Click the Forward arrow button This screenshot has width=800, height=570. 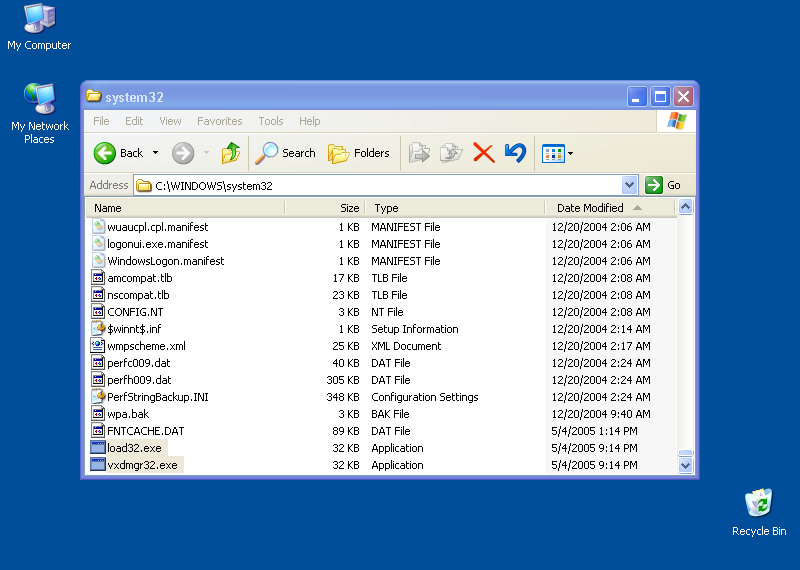[x=183, y=153]
